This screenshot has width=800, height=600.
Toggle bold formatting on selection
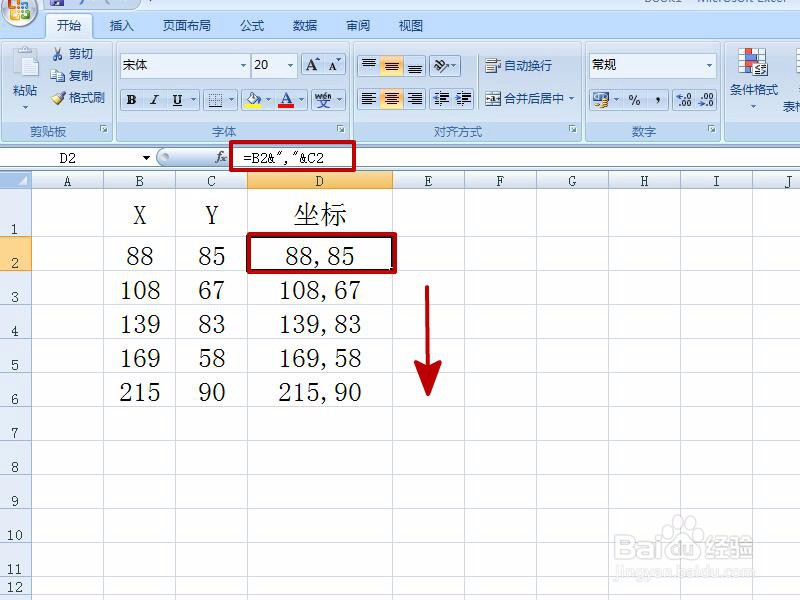(x=131, y=99)
